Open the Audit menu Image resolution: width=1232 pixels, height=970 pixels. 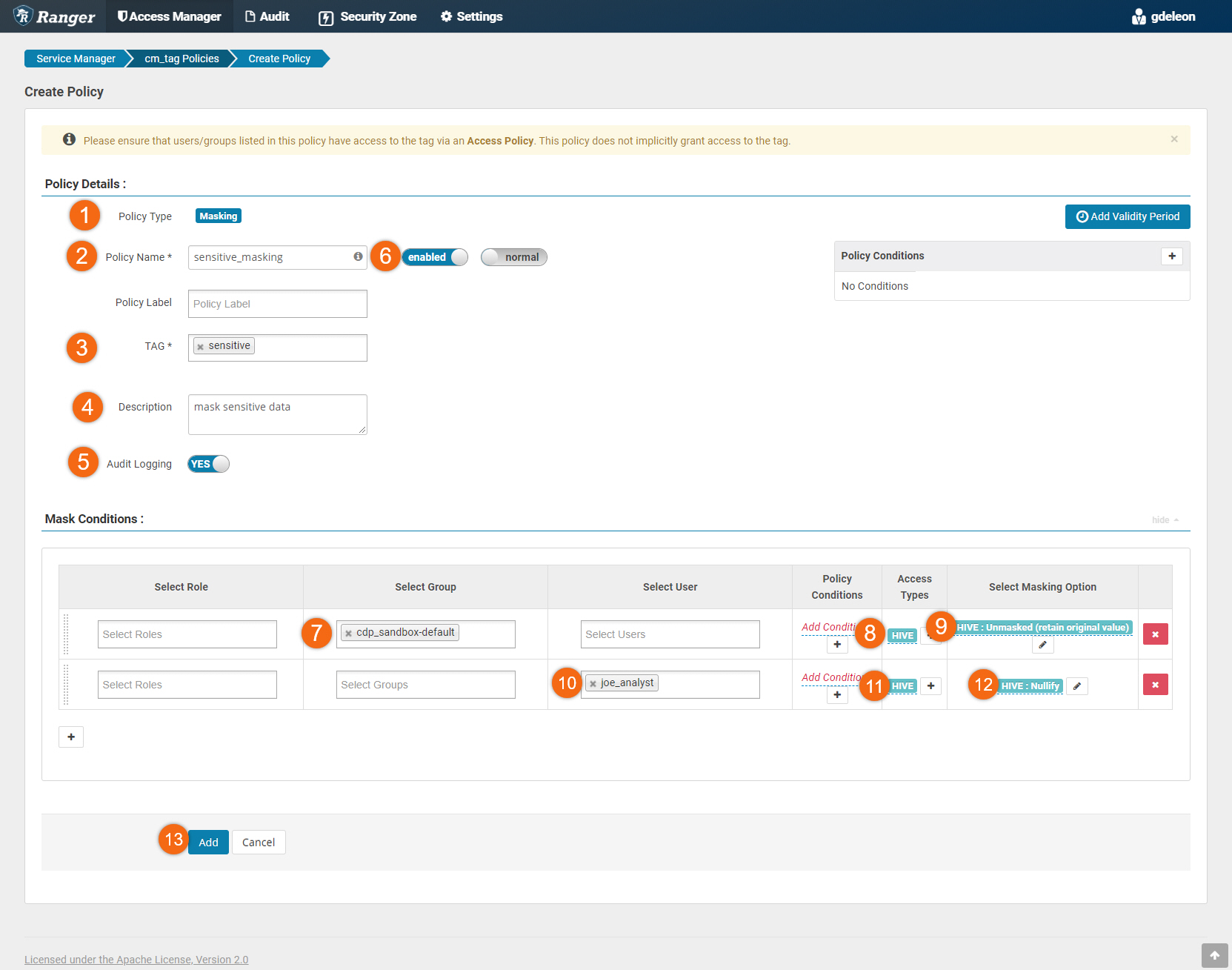pos(267,16)
